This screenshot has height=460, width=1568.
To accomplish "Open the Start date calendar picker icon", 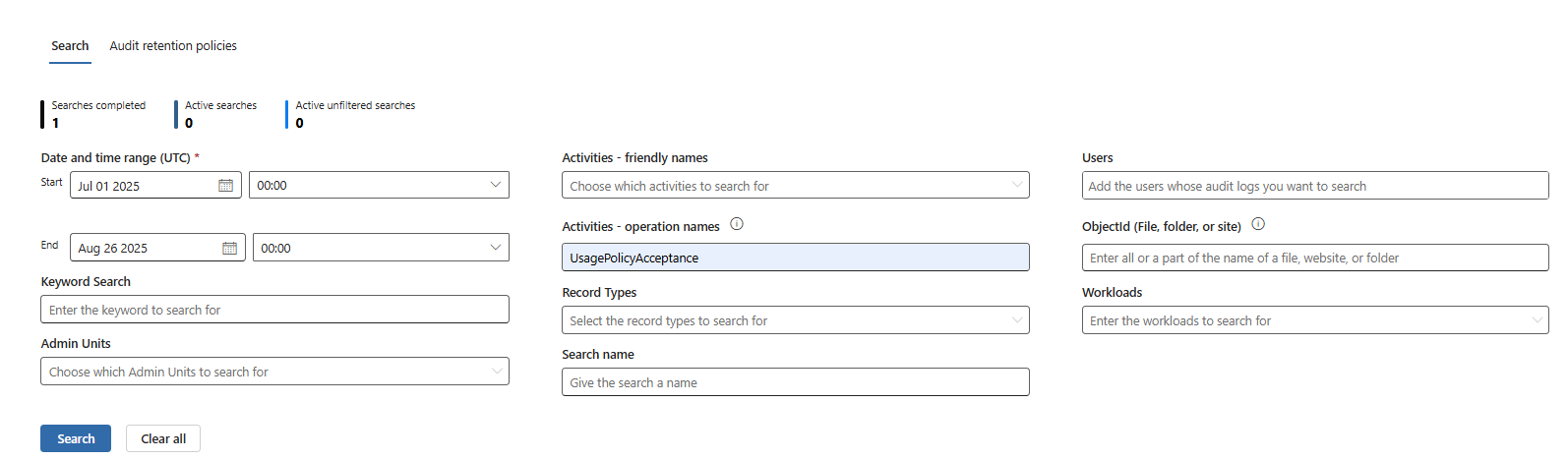I will point(225,186).
